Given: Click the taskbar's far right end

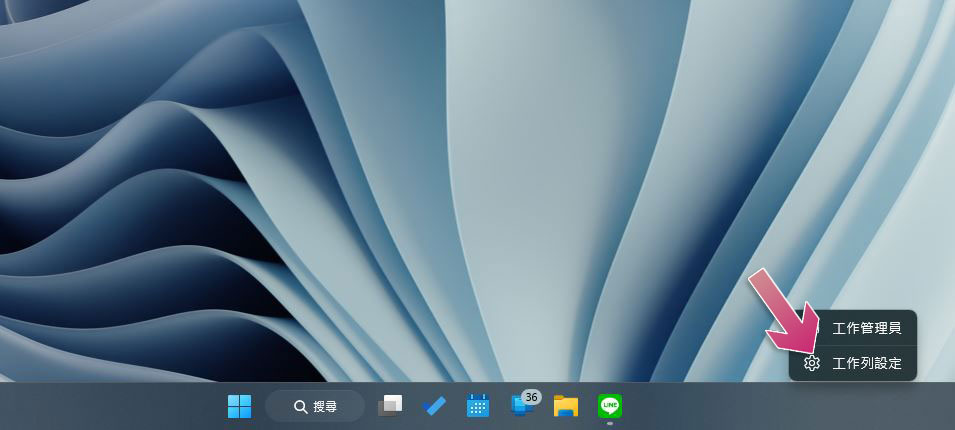Looking at the screenshot, I should click(945, 406).
